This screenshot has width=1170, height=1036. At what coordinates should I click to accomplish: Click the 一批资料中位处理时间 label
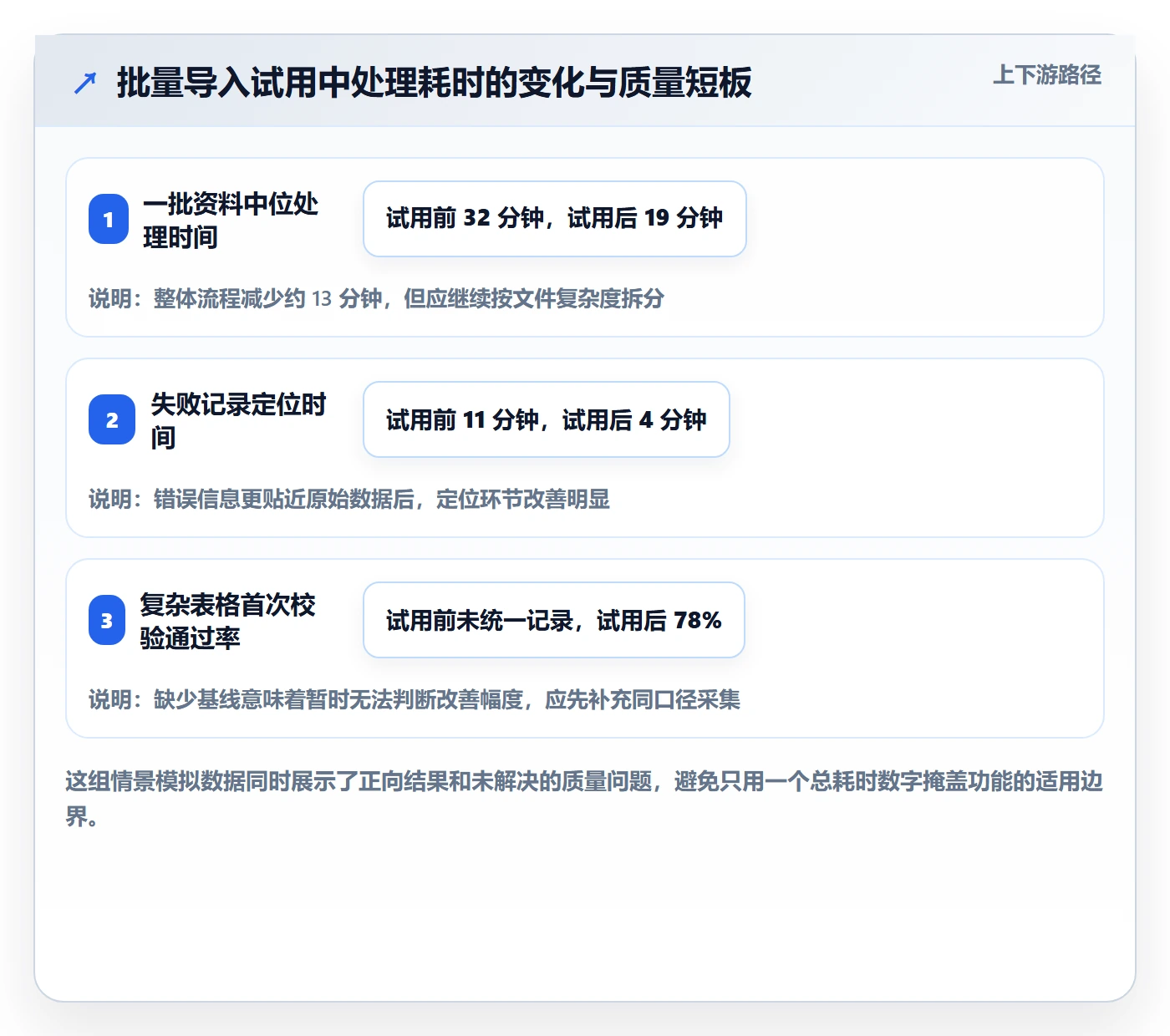231,220
